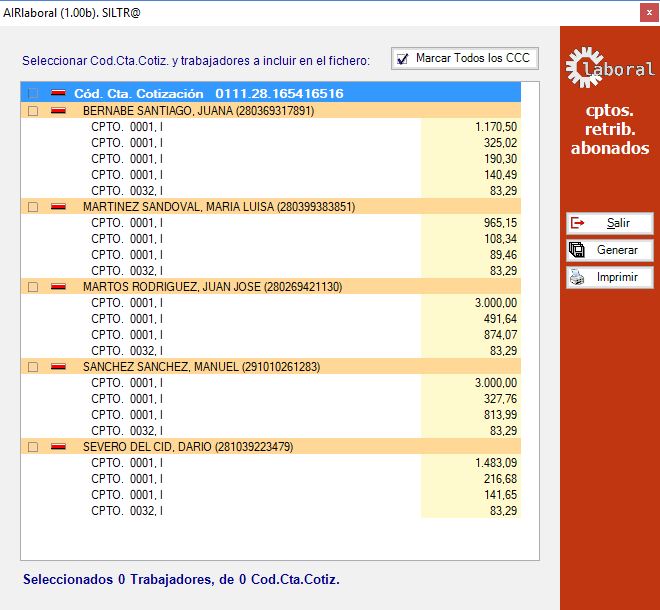Check the box for SEVERO DEL CID, DARIO
This screenshot has height=610, width=660.
33,447
